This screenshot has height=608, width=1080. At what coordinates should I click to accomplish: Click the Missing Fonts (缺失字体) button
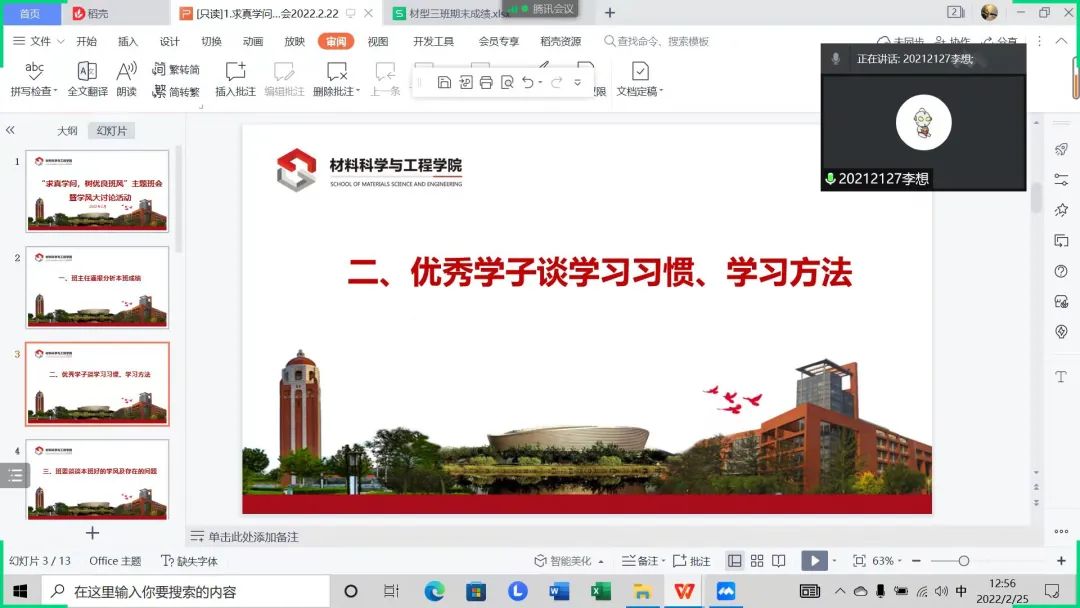(190, 561)
